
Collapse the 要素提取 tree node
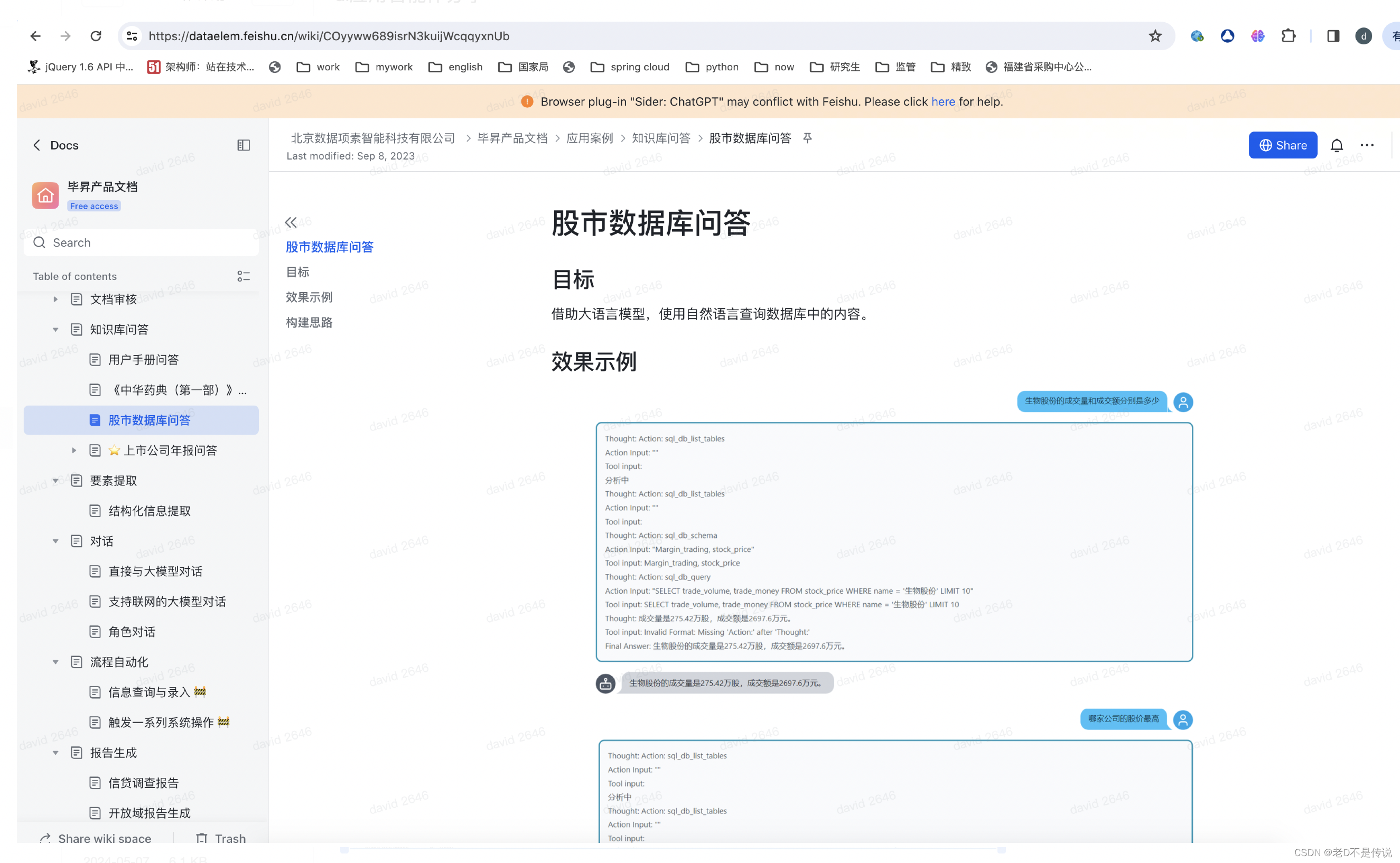click(55, 481)
